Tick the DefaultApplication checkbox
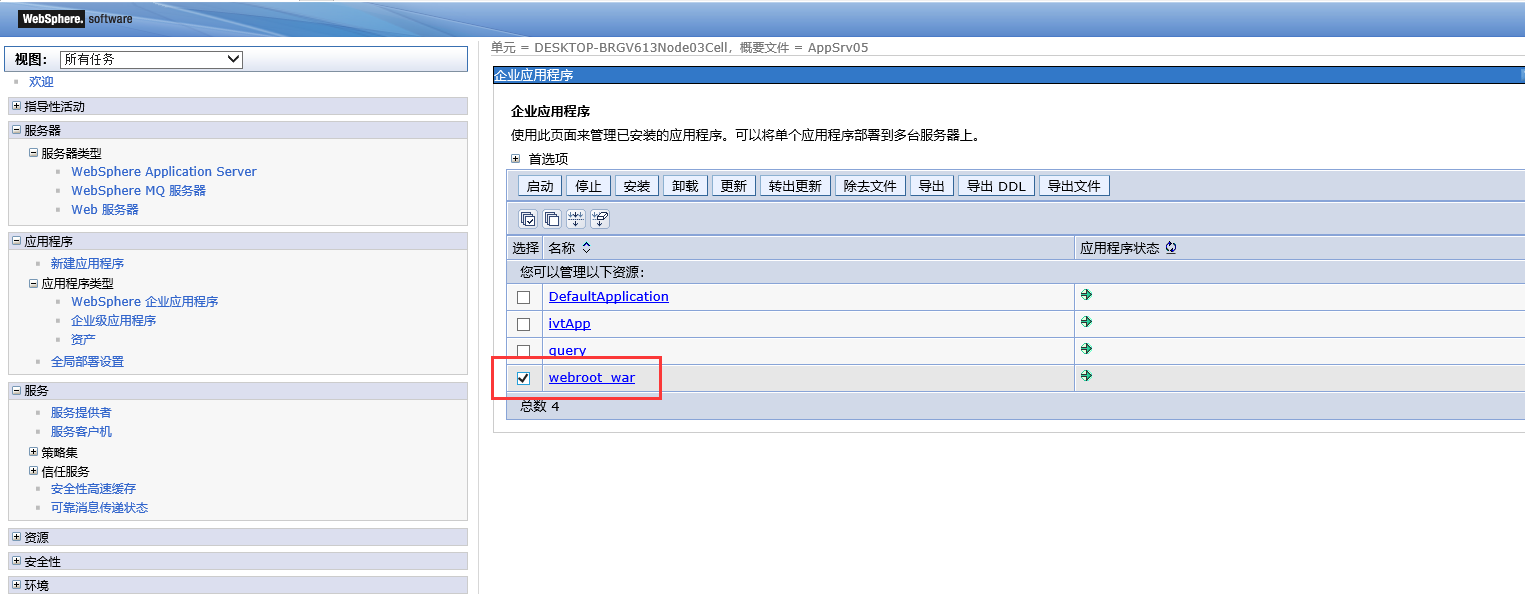This screenshot has width=1525, height=594. tap(523, 297)
